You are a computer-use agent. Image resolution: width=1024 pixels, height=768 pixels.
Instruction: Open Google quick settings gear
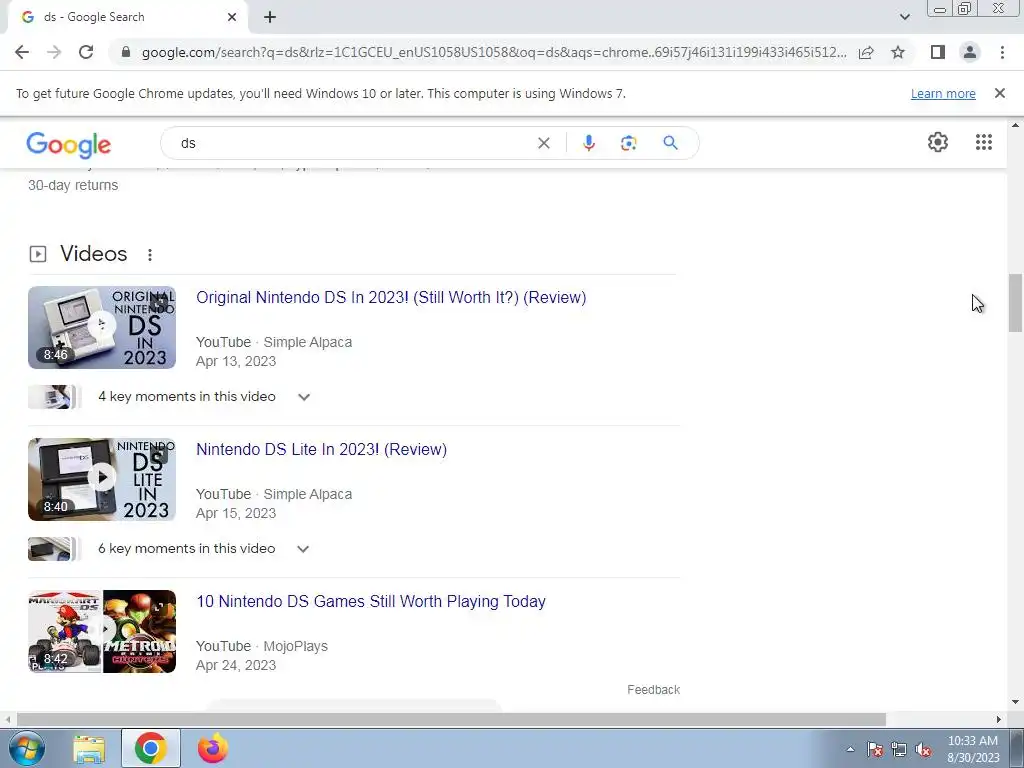pyautogui.click(x=938, y=142)
